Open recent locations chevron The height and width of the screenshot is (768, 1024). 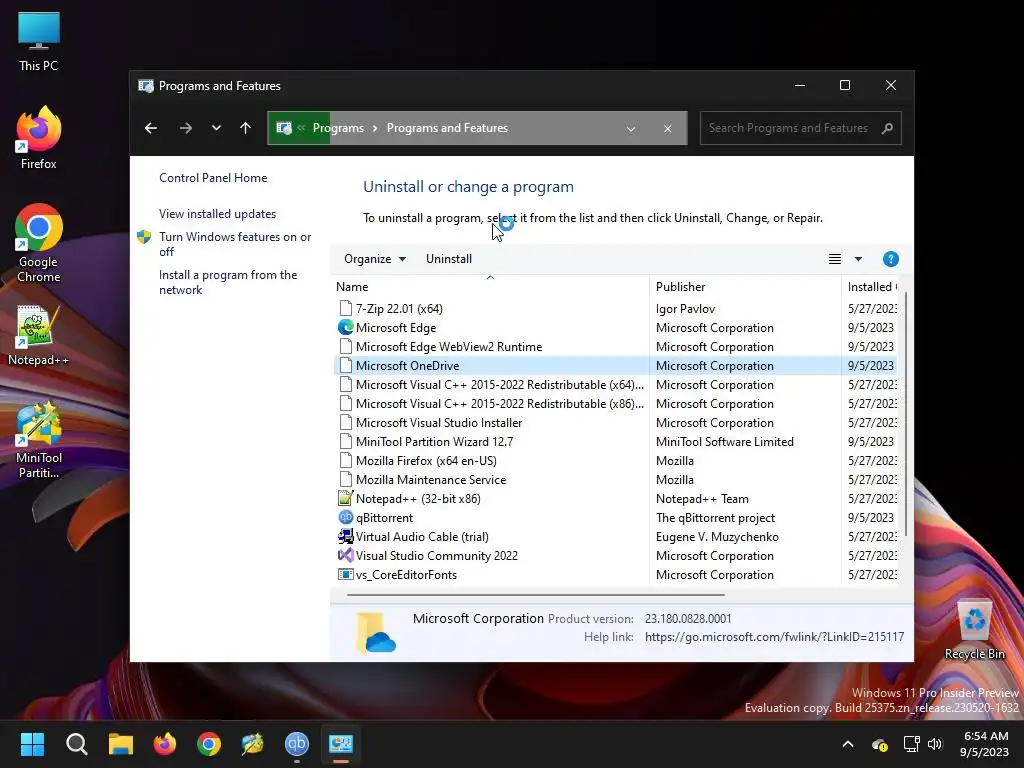pyautogui.click(x=216, y=128)
